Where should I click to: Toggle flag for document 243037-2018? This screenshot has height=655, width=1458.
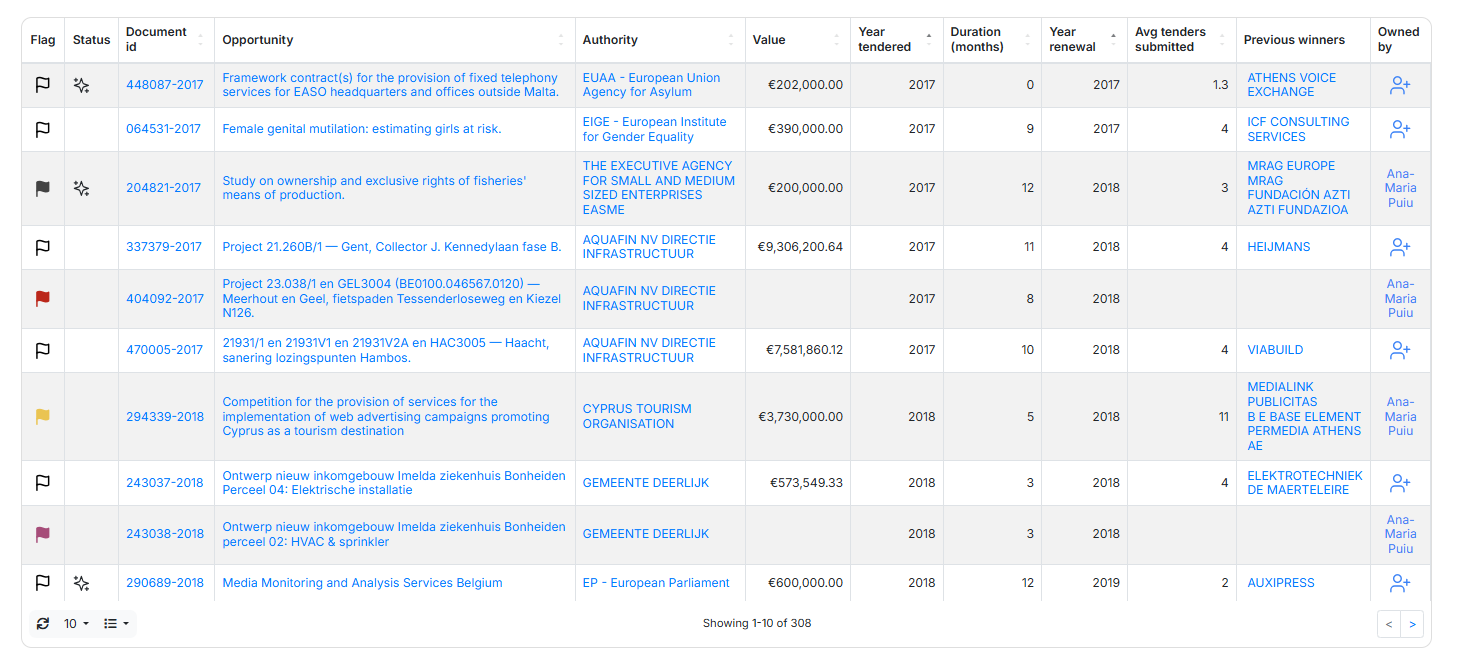point(43,483)
